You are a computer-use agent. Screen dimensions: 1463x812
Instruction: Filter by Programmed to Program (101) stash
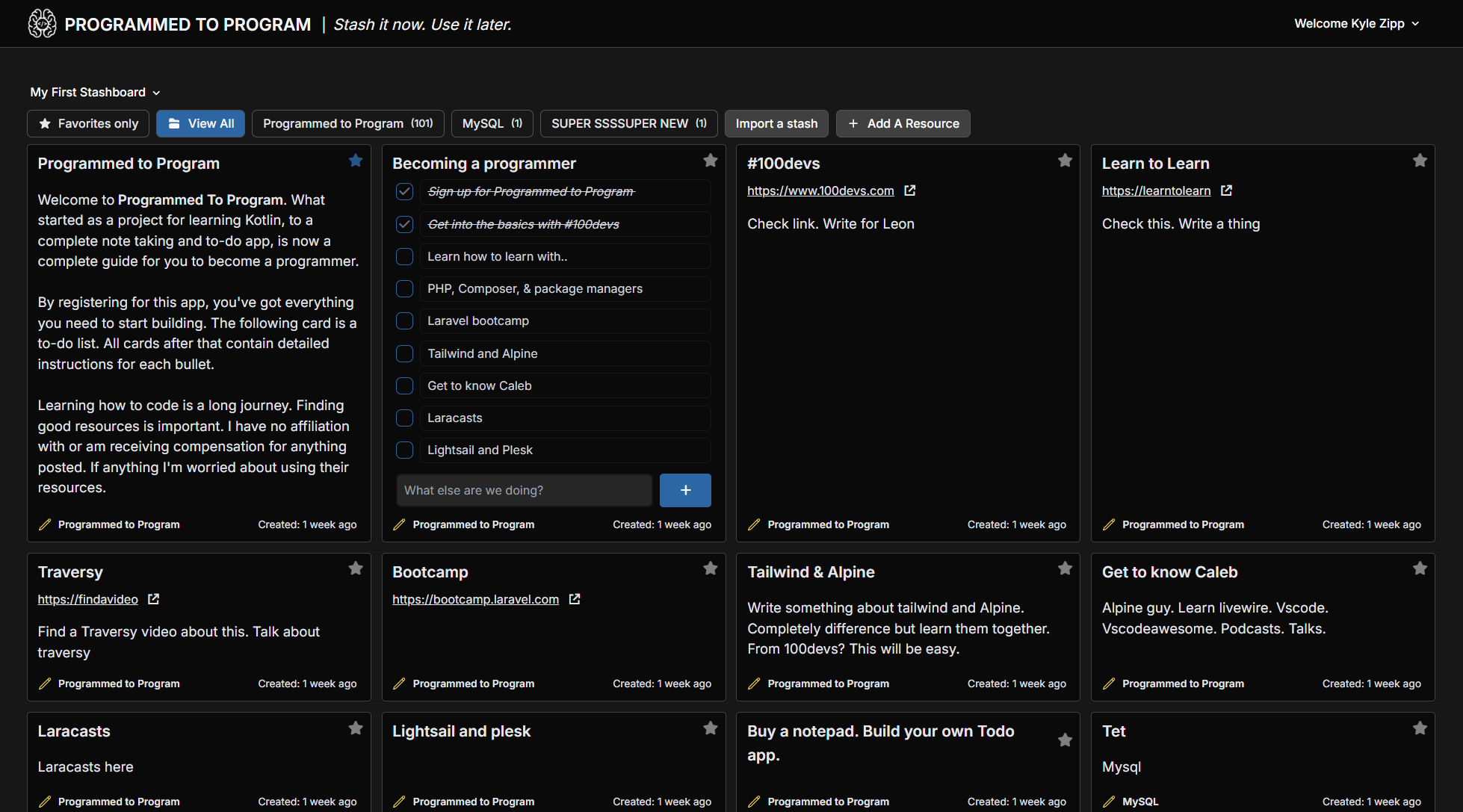[x=348, y=123]
